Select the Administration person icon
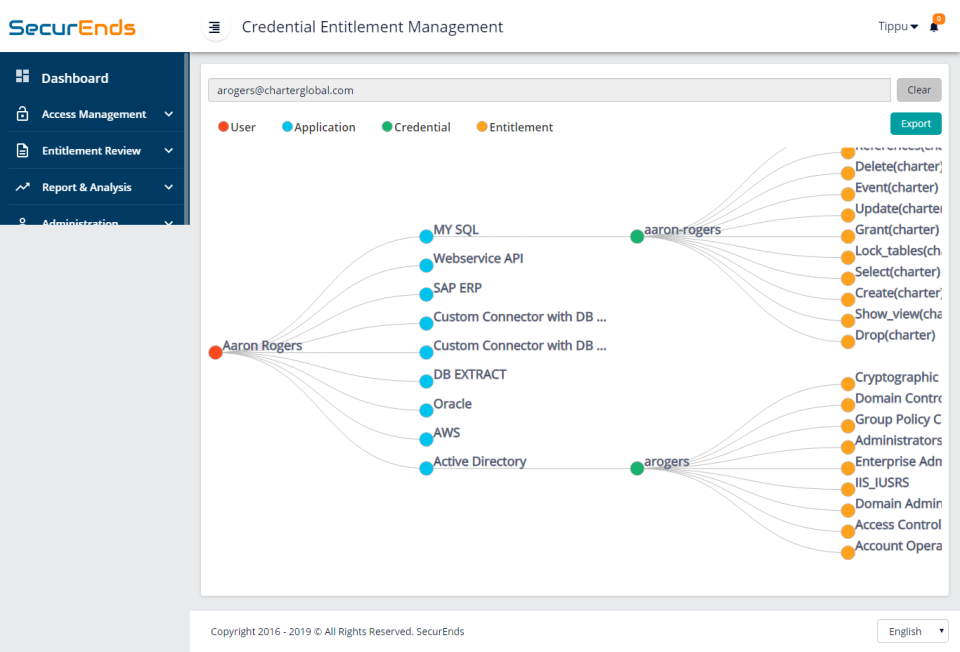Viewport: 960px width, 652px height. click(21, 221)
